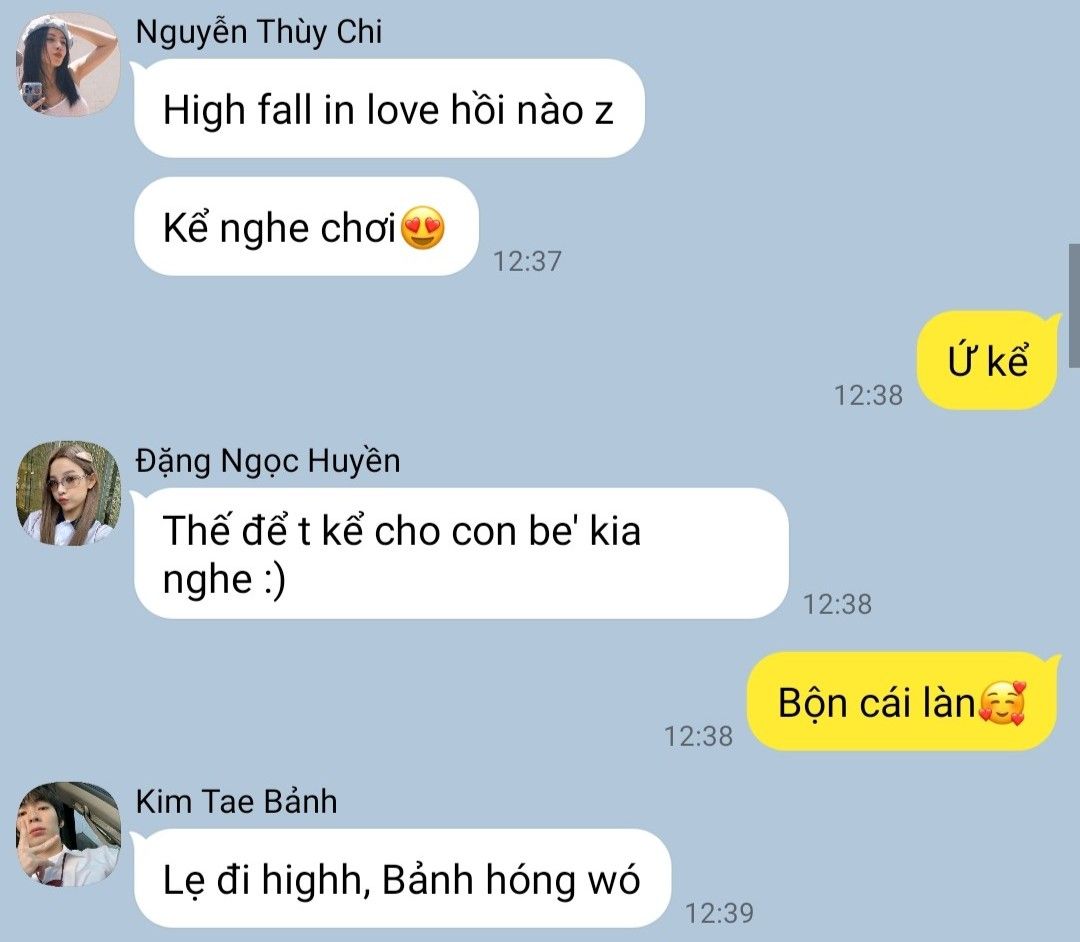Select the message 'High fall in love hồi nào z'
The image size is (1080, 942).
click(389, 109)
